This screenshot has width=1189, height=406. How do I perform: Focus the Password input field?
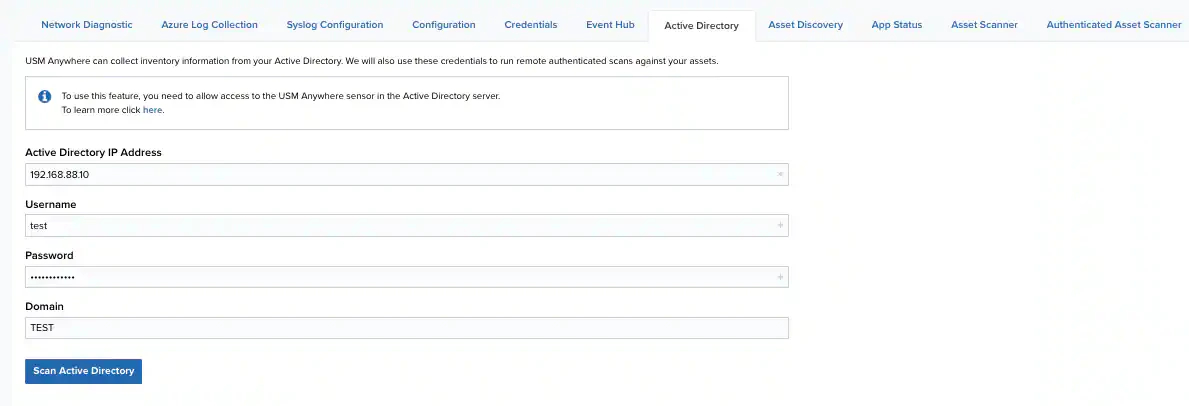(x=406, y=277)
